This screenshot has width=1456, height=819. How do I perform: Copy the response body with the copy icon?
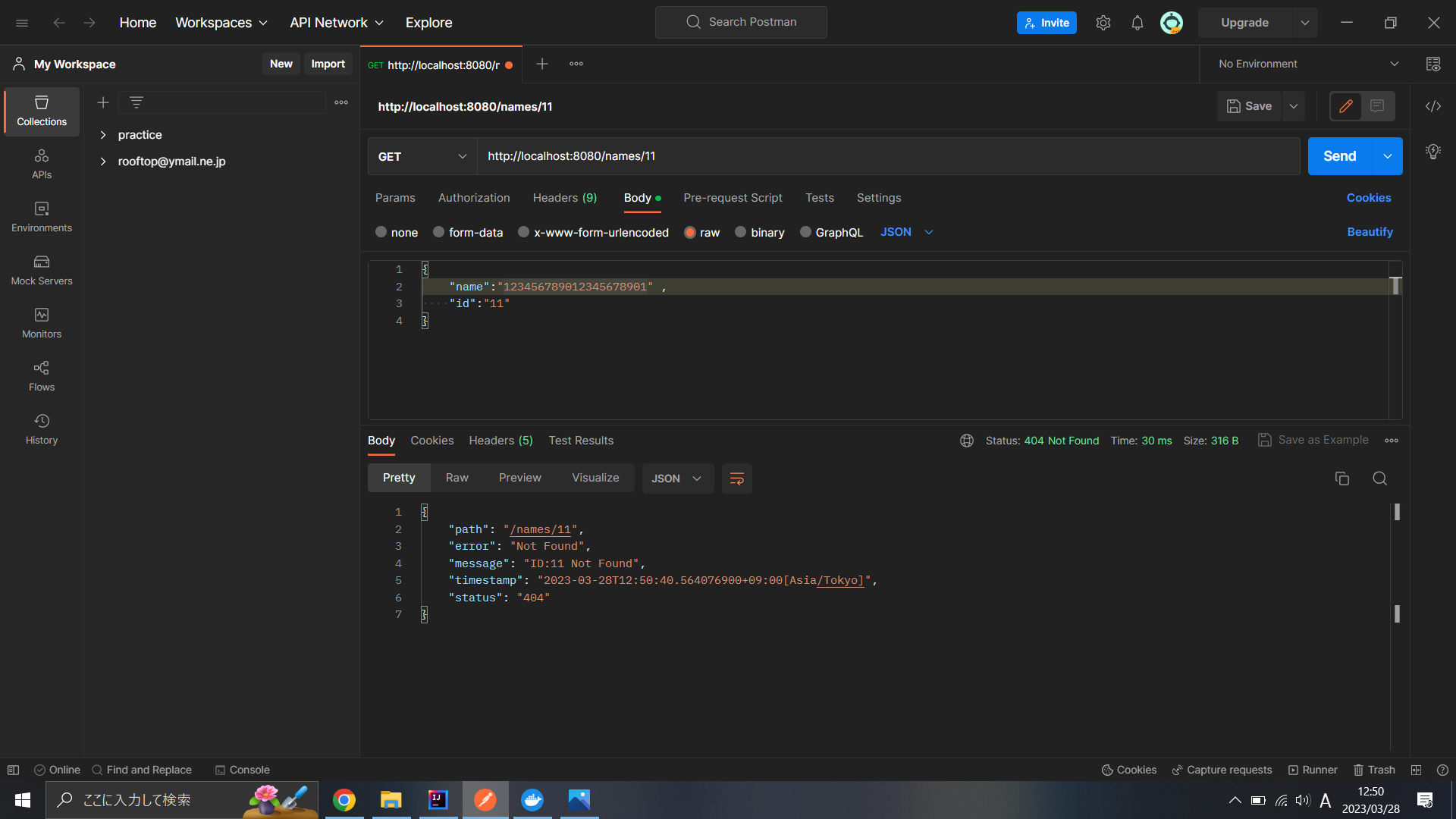coord(1341,479)
